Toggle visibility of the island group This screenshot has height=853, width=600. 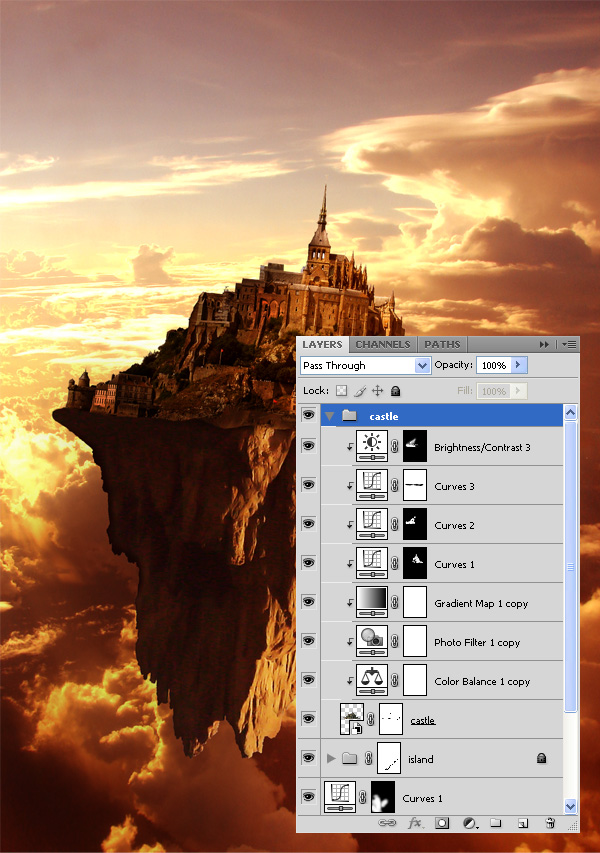308,758
